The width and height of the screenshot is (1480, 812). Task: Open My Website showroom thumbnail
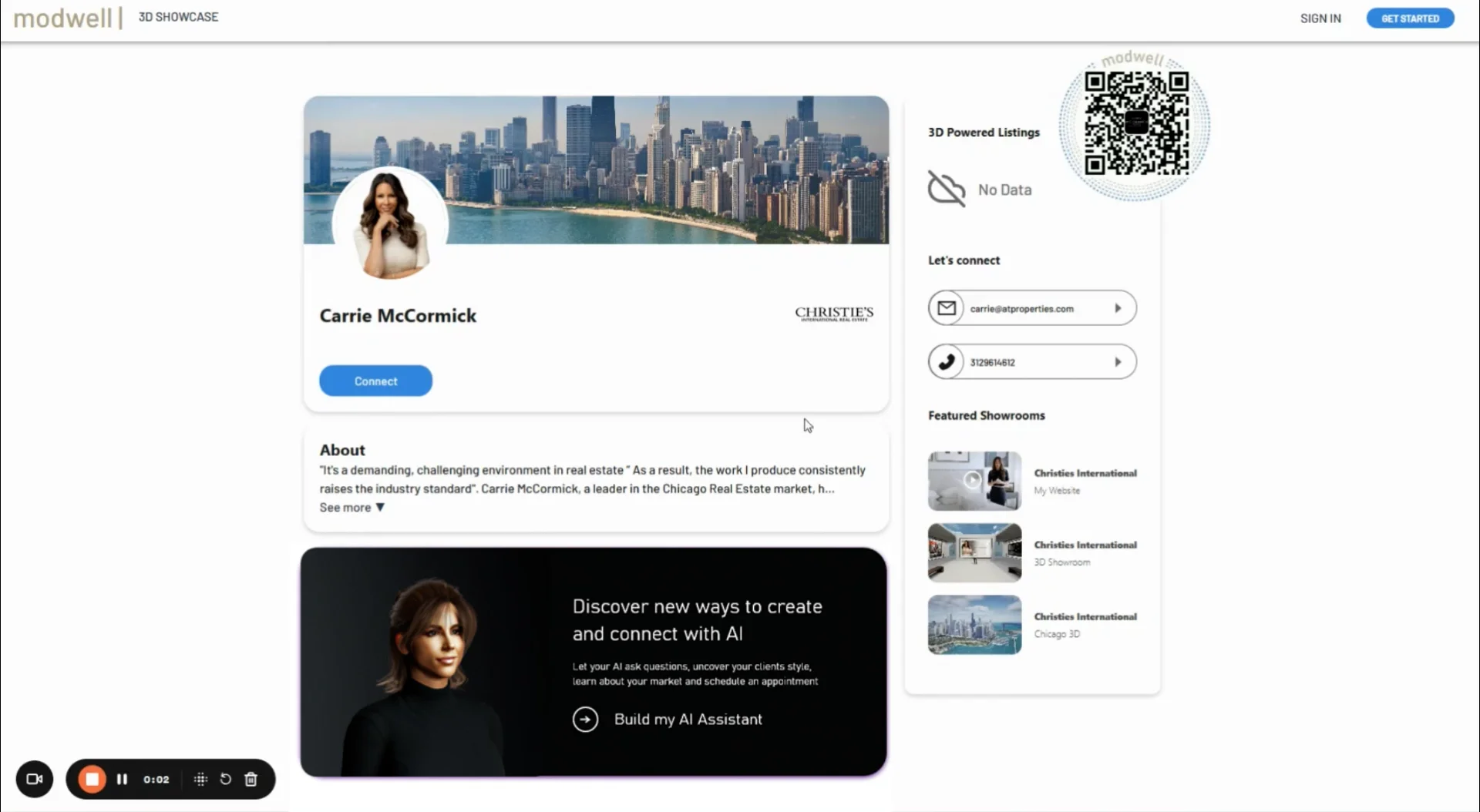pos(974,481)
